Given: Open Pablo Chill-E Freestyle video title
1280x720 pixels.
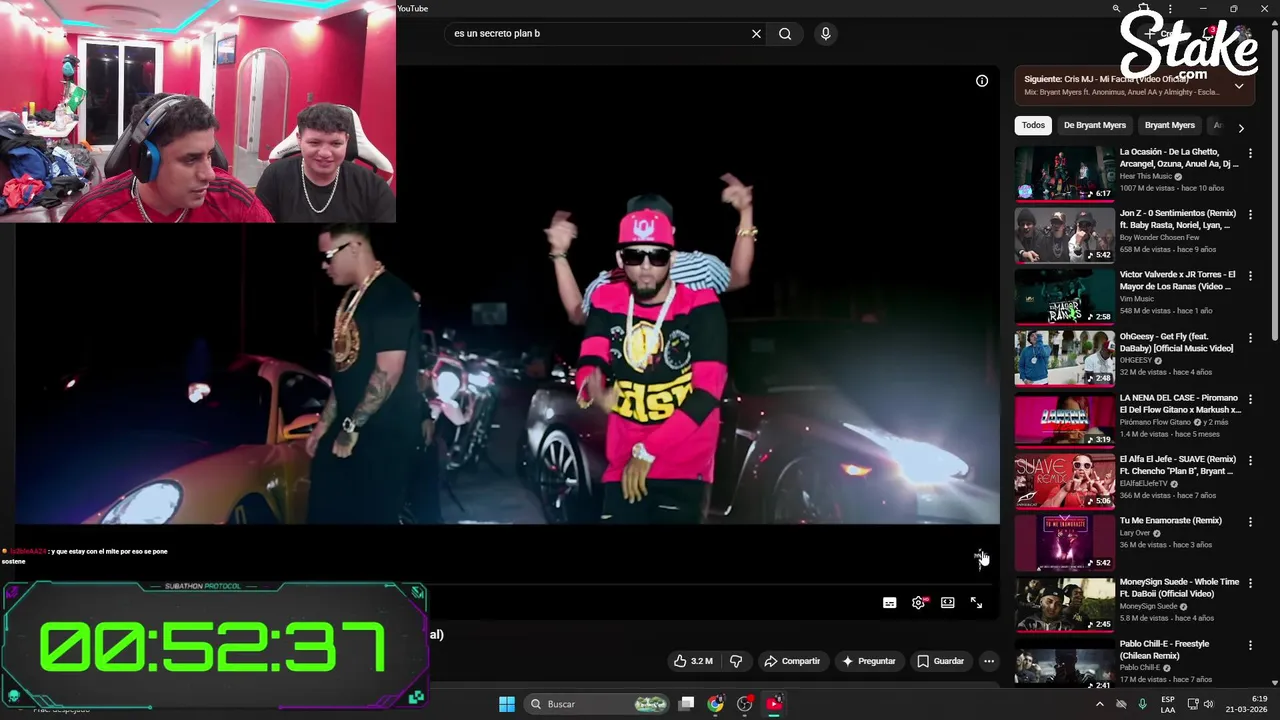Looking at the screenshot, I should click(x=1164, y=650).
